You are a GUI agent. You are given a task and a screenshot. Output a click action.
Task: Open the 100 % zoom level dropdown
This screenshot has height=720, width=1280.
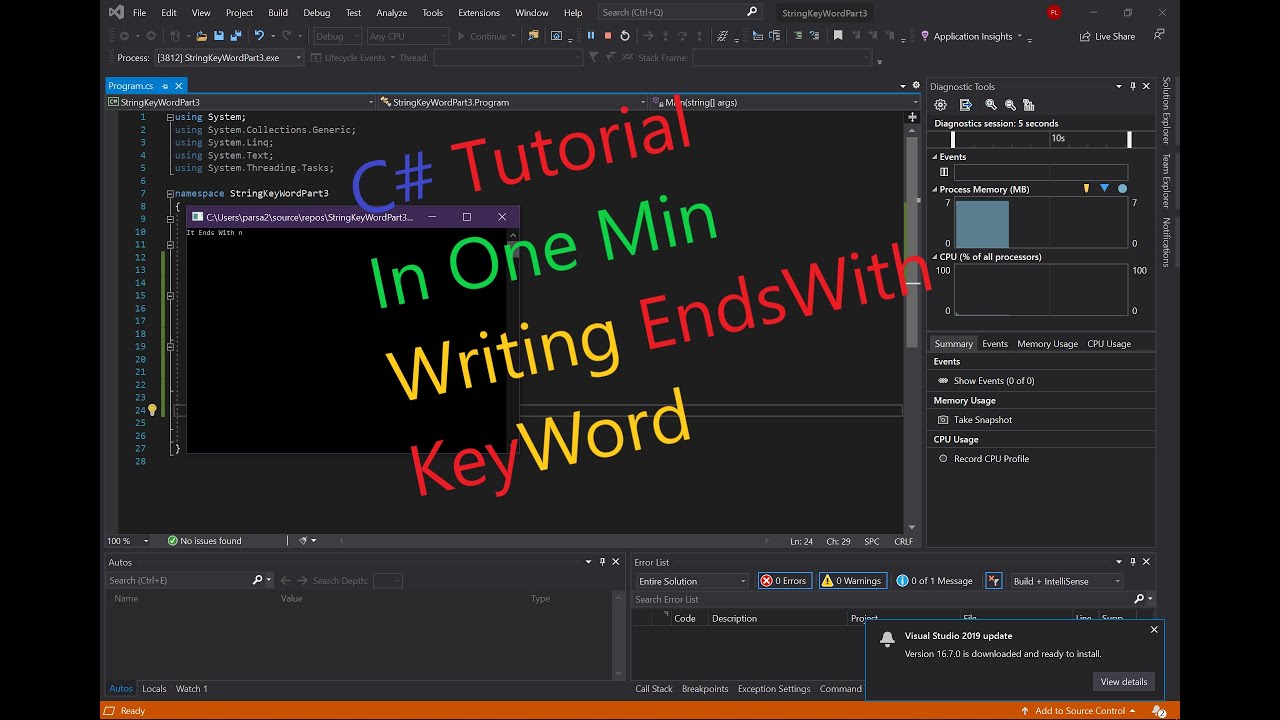(x=128, y=541)
